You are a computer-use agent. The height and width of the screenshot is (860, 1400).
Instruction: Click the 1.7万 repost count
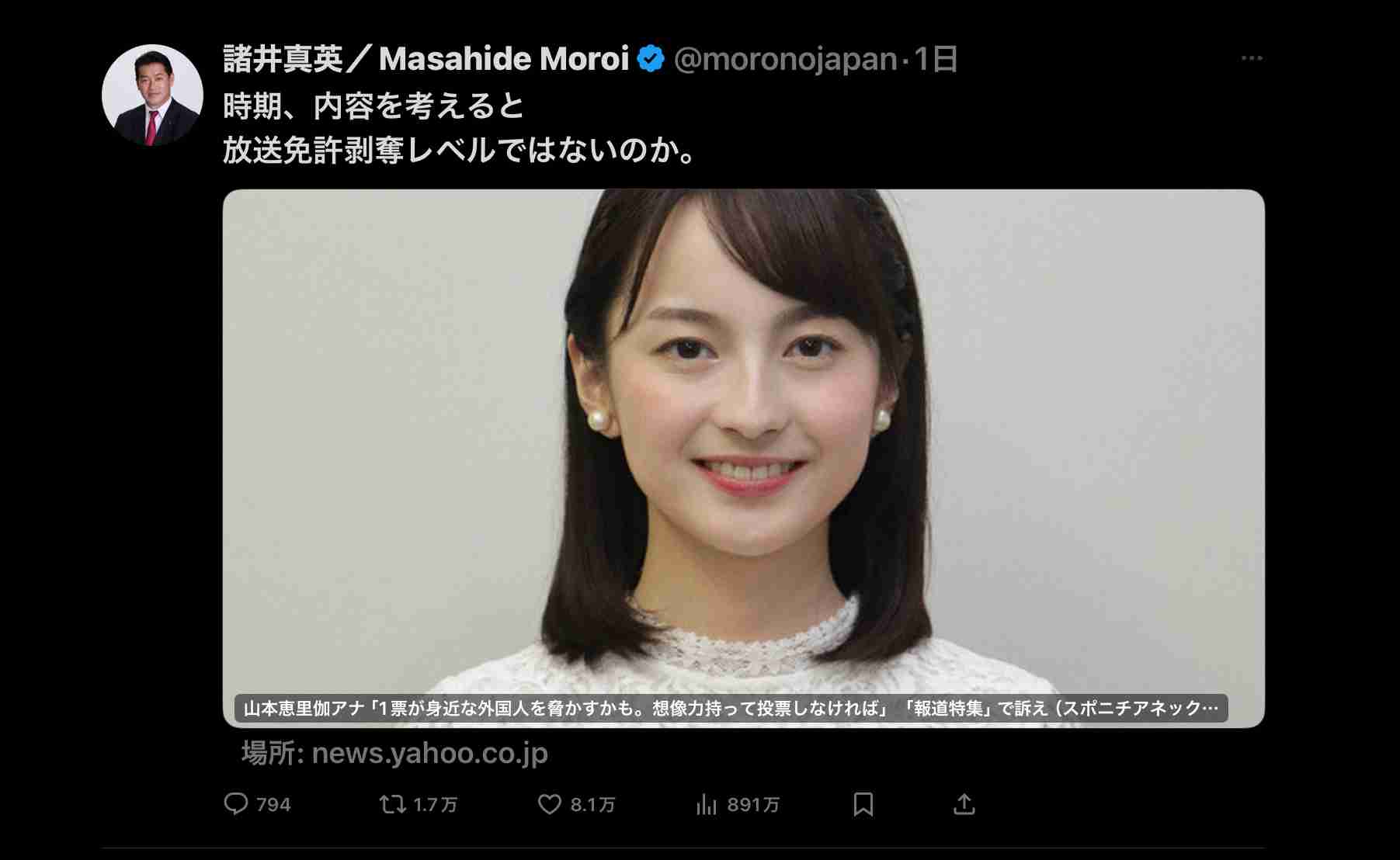click(436, 805)
